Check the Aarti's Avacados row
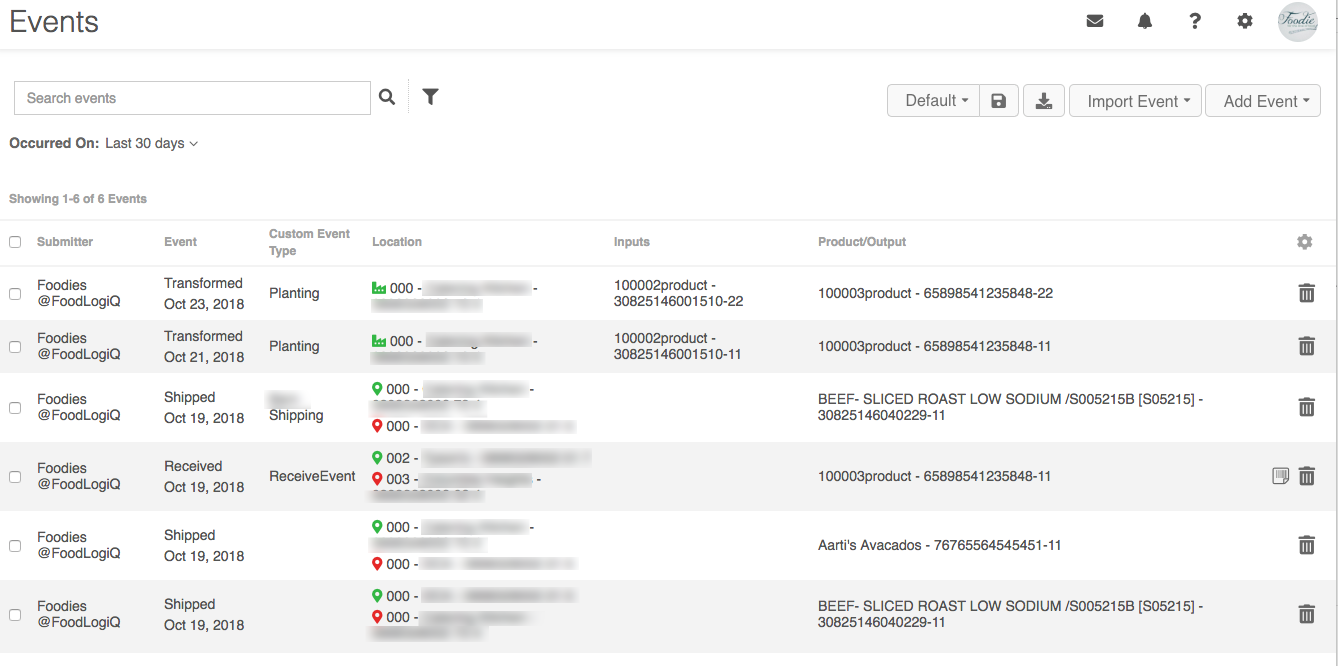This screenshot has width=1338, height=666. pos(15,546)
